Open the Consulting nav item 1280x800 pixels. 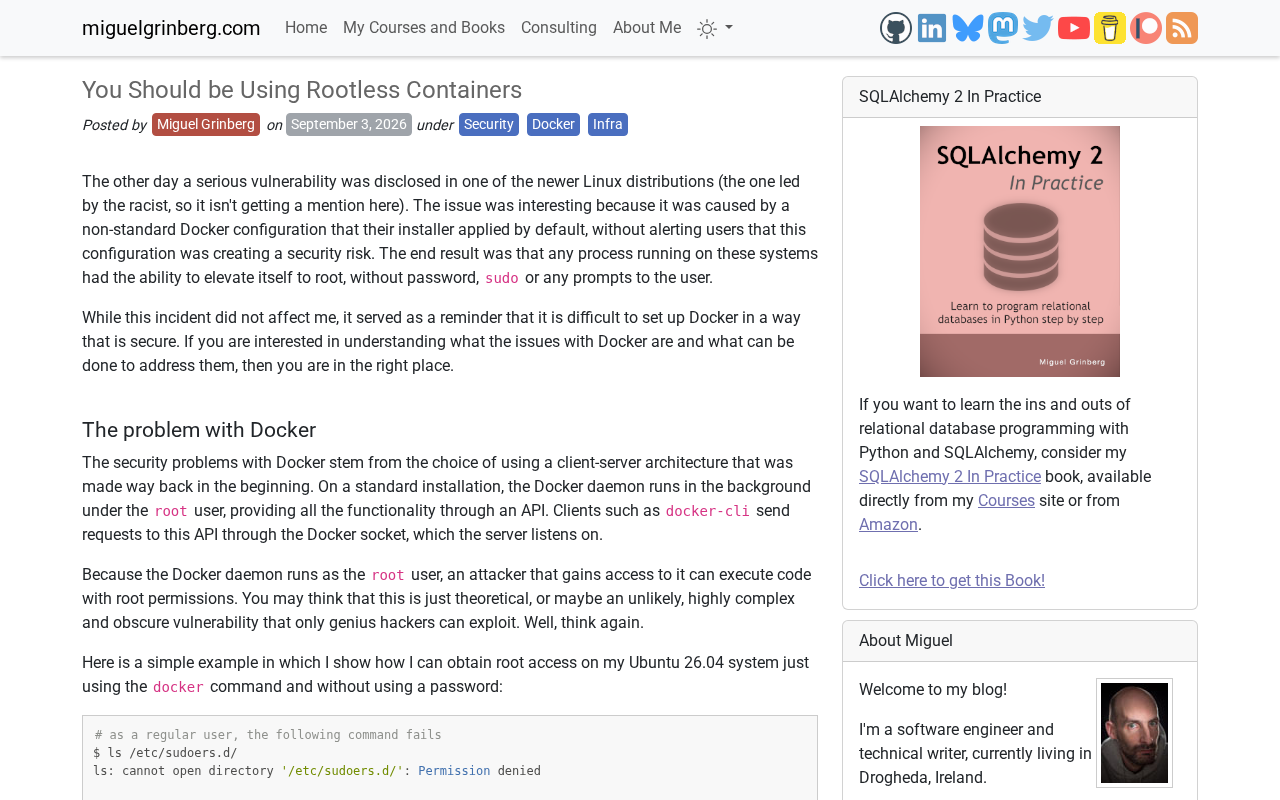pyautogui.click(x=559, y=28)
